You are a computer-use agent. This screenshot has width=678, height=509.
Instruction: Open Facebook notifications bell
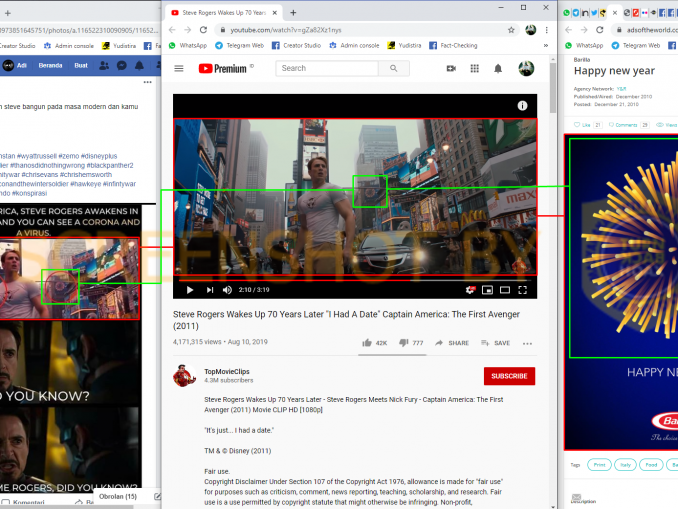pyautogui.click(x=139, y=65)
